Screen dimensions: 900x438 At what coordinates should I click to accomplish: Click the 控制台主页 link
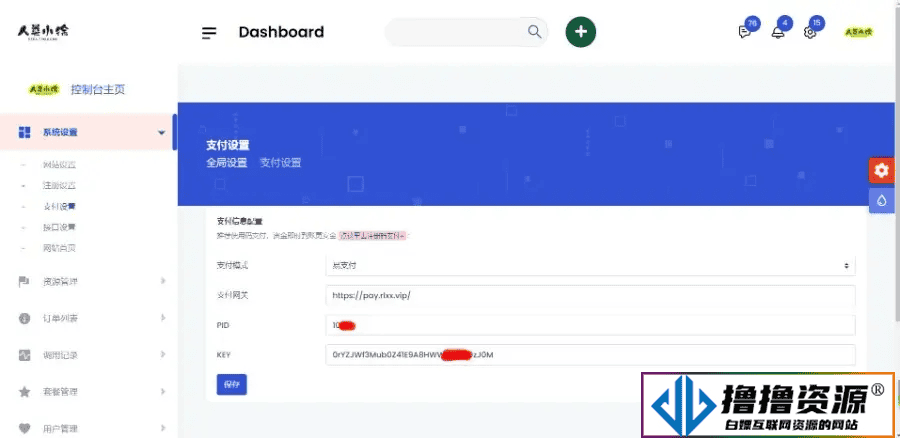tap(98, 90)
